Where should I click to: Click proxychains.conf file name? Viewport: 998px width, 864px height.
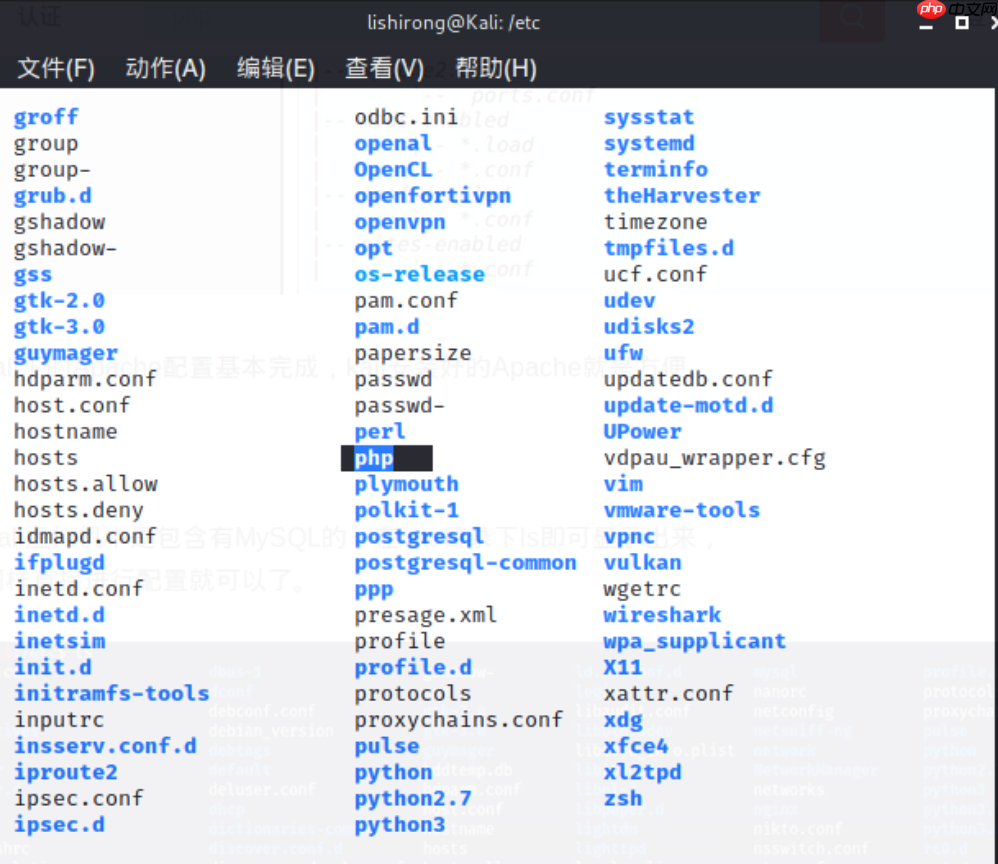(458, 720)
